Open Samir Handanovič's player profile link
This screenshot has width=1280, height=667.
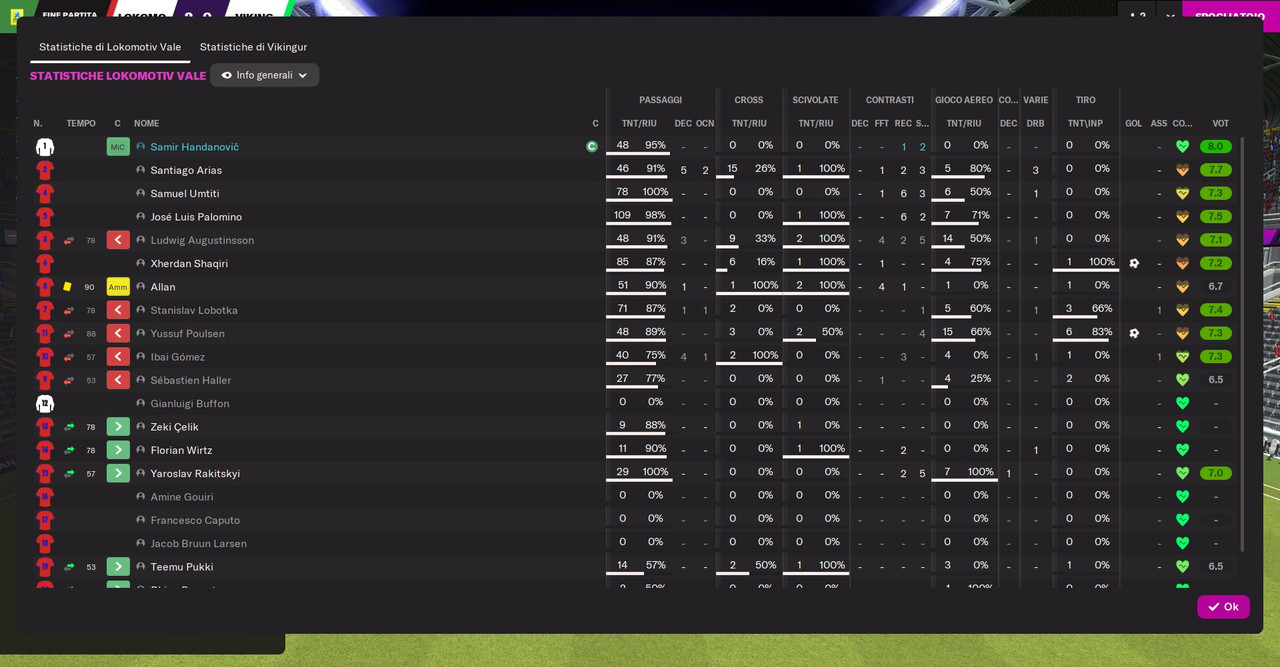[195, 147]
